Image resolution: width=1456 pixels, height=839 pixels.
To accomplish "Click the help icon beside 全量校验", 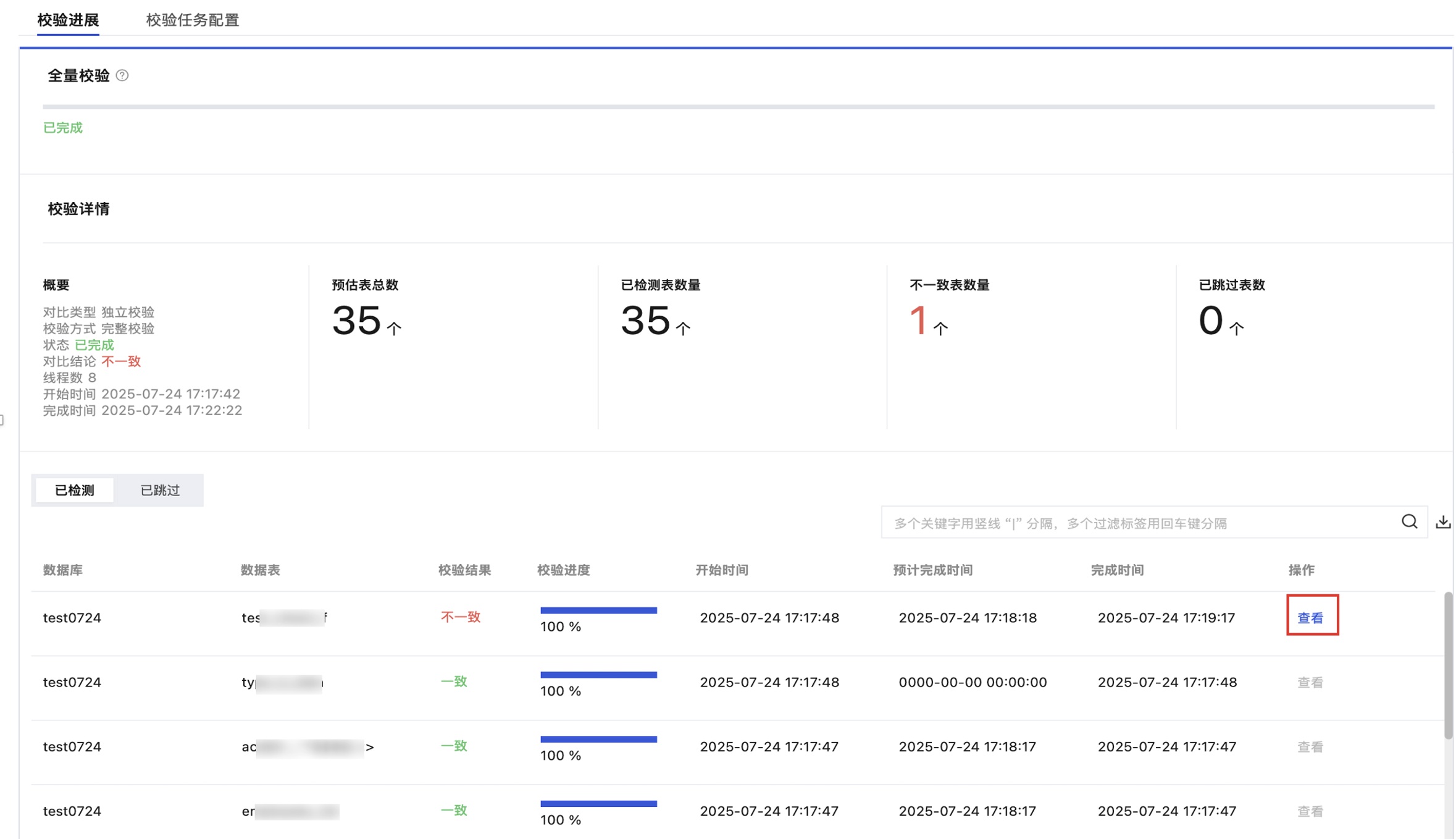I will coord(122,75).
